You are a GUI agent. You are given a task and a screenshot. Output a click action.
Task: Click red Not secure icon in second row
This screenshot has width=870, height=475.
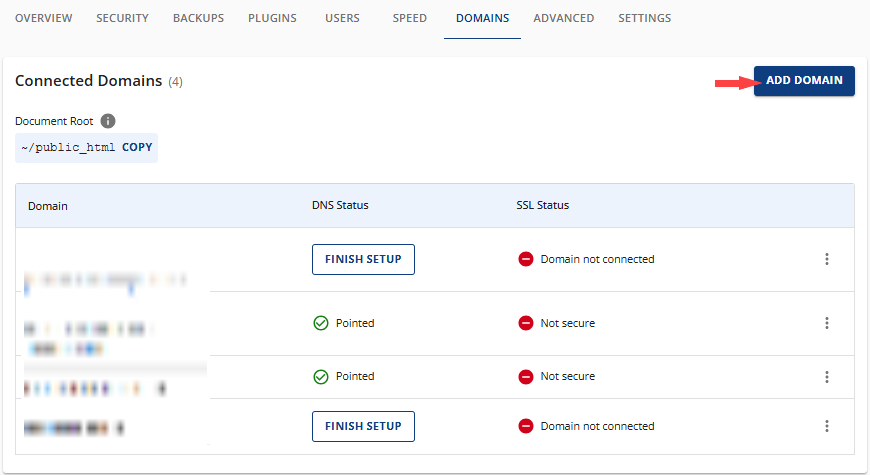pyautogui.click(x=525, y=323)
